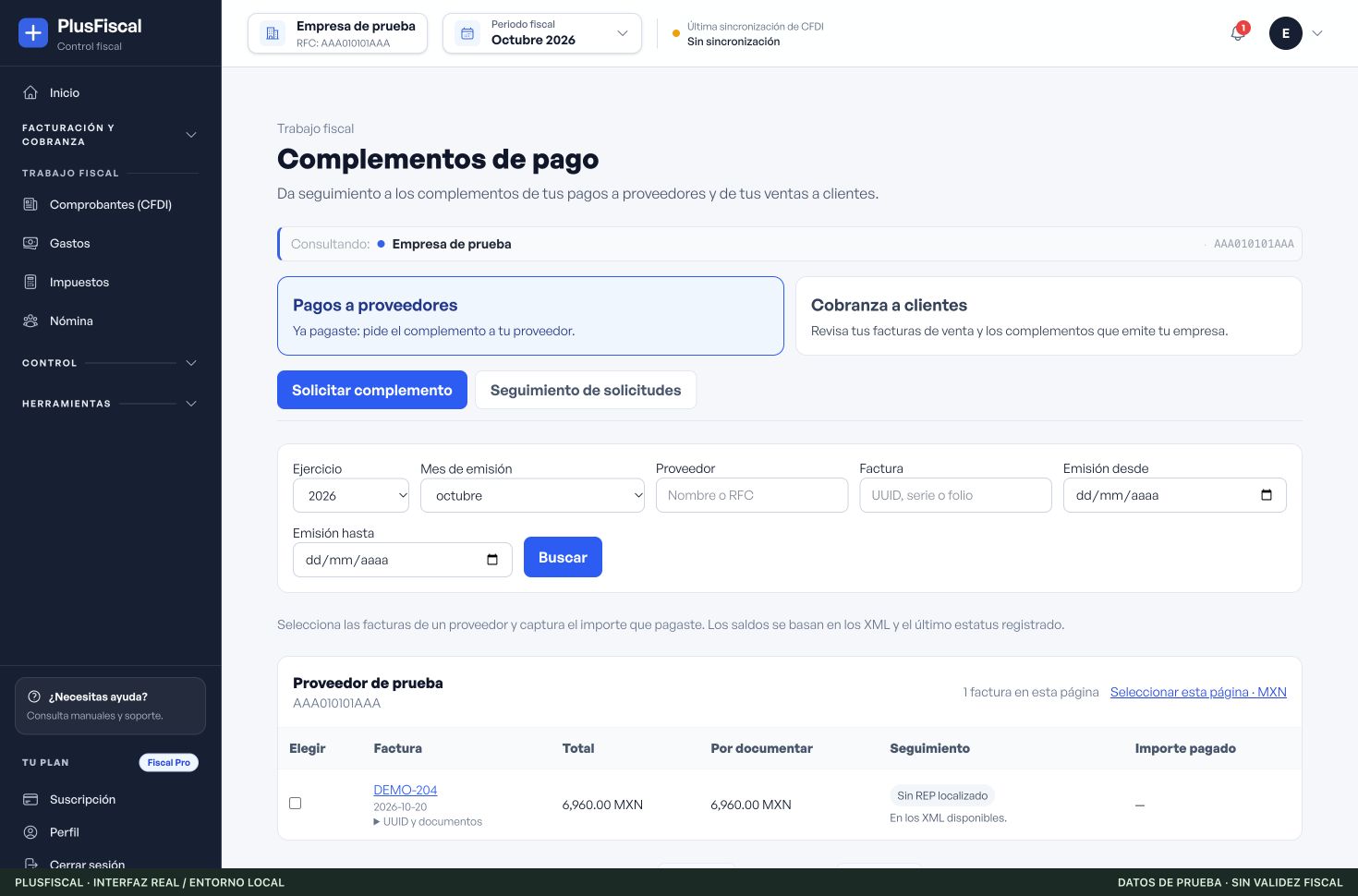
Task: Click the Periodo fiscal calendar icon
Action: tap(467, 33)
